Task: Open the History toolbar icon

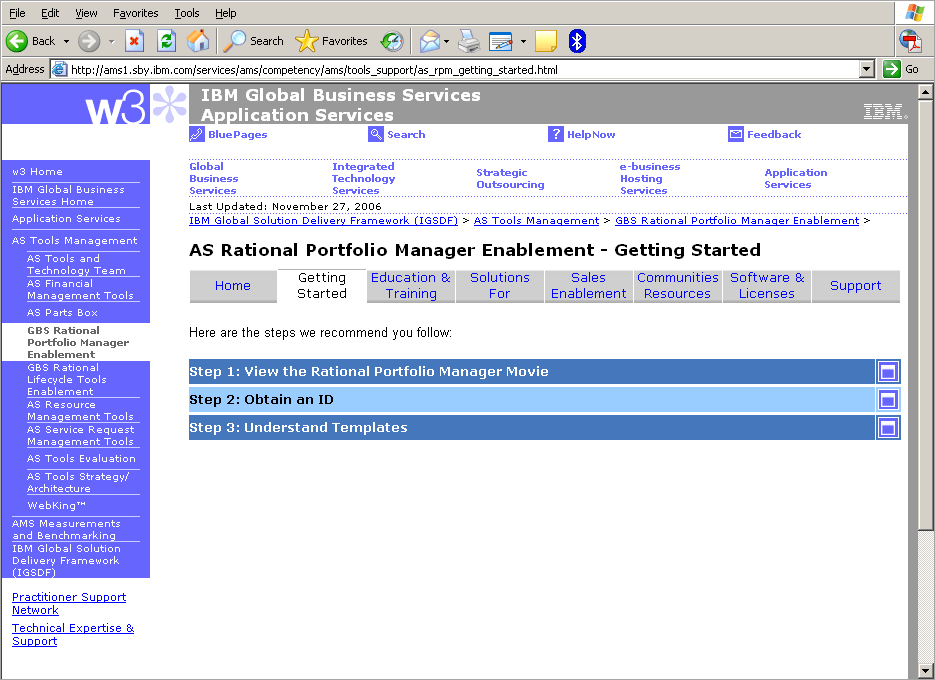Action: [392, 41]
